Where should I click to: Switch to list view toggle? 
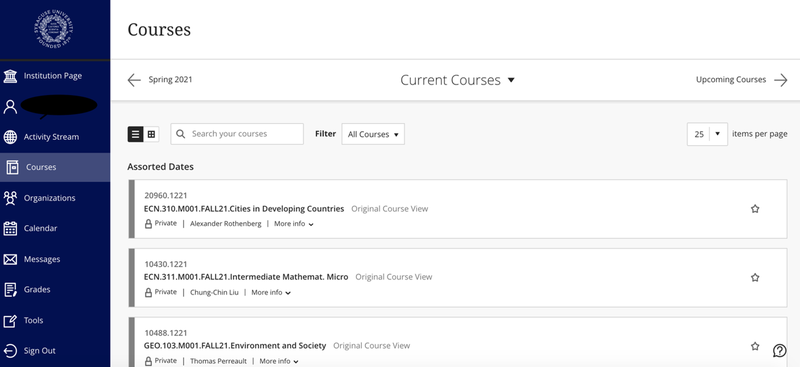(x=135, y=134)
